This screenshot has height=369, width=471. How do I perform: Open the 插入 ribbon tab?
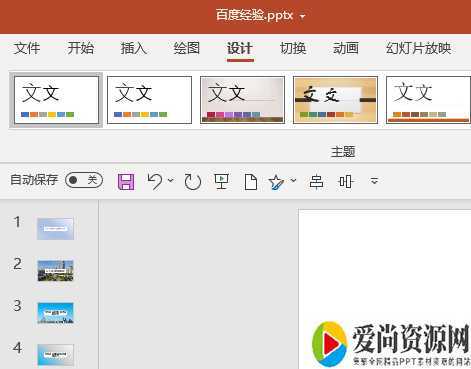[x=133, y=49]
